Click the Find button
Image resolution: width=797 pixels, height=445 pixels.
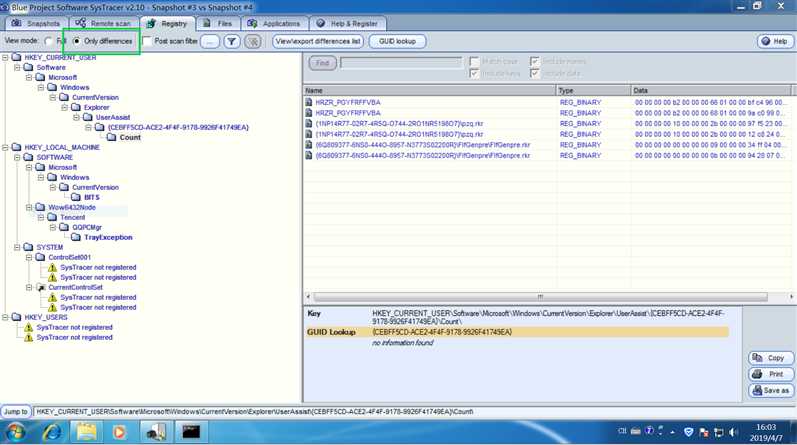323,63
